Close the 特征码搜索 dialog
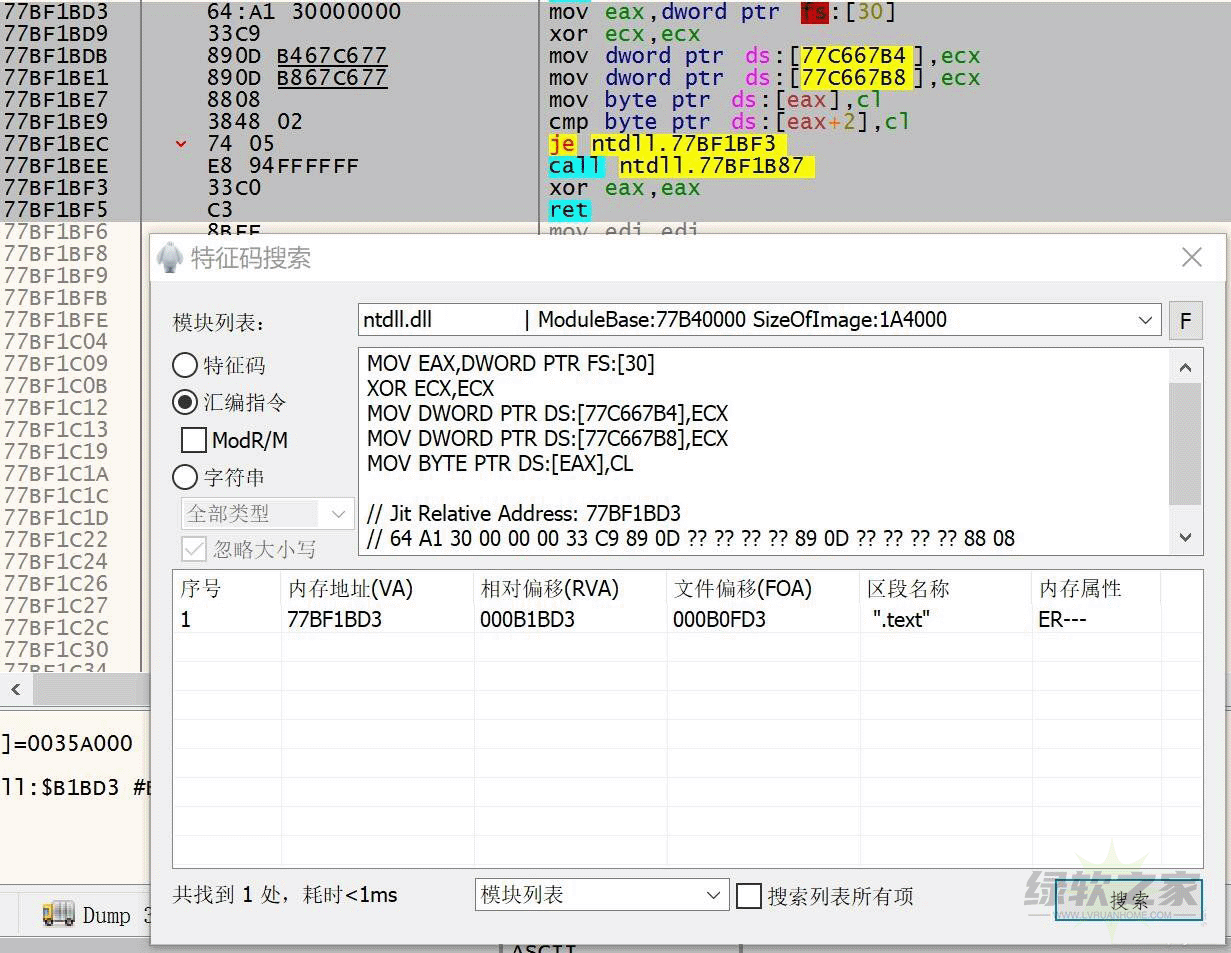1231x953 pixels. click(x=1191, y=258)
